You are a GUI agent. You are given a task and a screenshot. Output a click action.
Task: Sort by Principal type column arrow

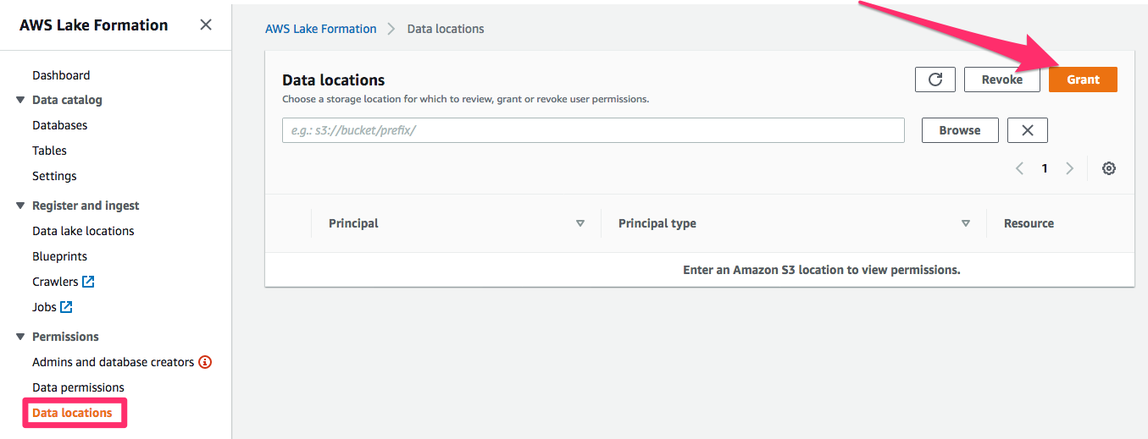pos(965,224)
